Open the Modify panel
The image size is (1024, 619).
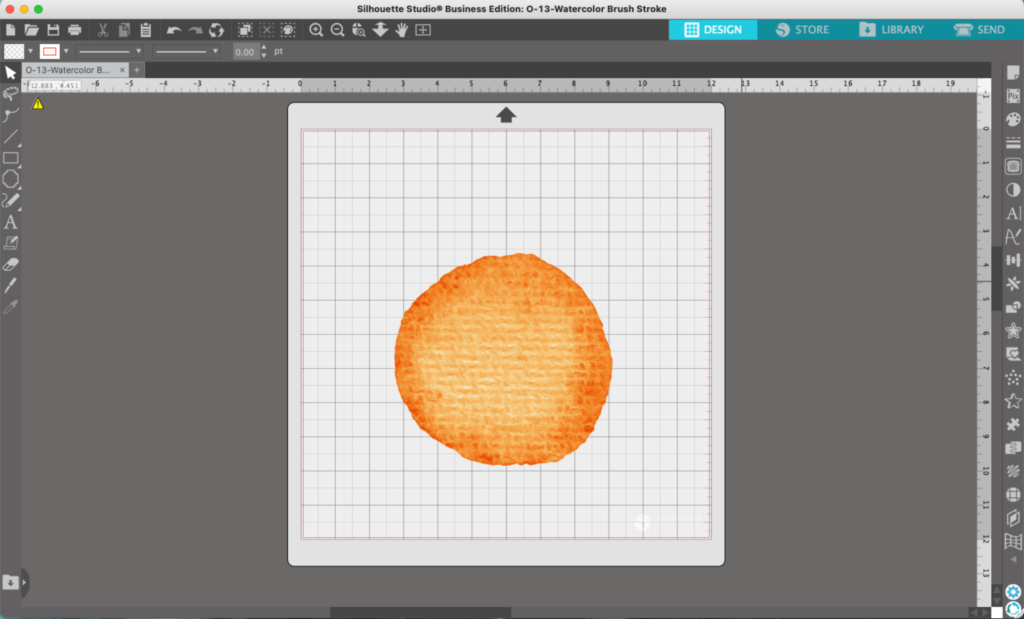[x=1013, y=307]
